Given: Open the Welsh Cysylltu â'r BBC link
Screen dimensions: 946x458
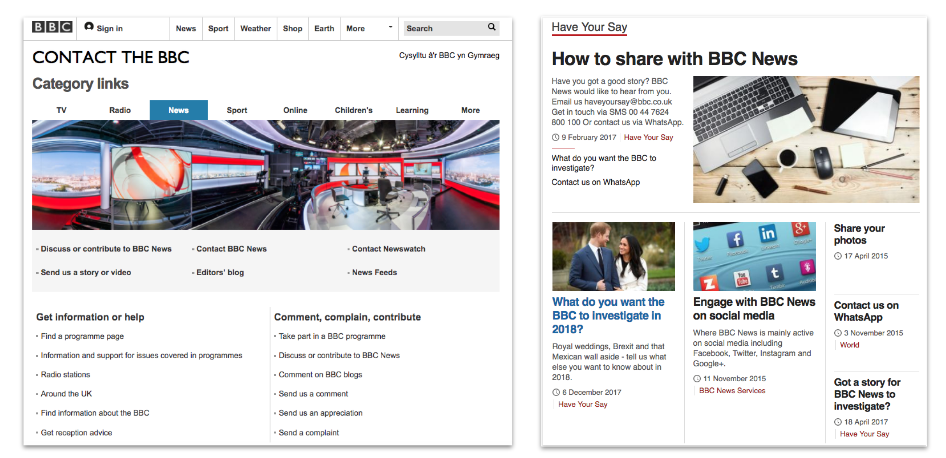Looking at the screenshot, I should pyautogui.click(x=449, y=56).
